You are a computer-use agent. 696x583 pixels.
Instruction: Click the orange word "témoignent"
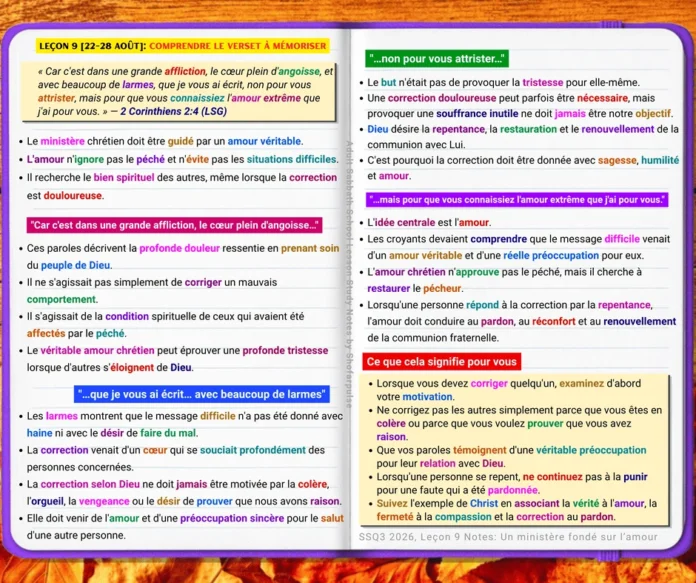[479, 450]
